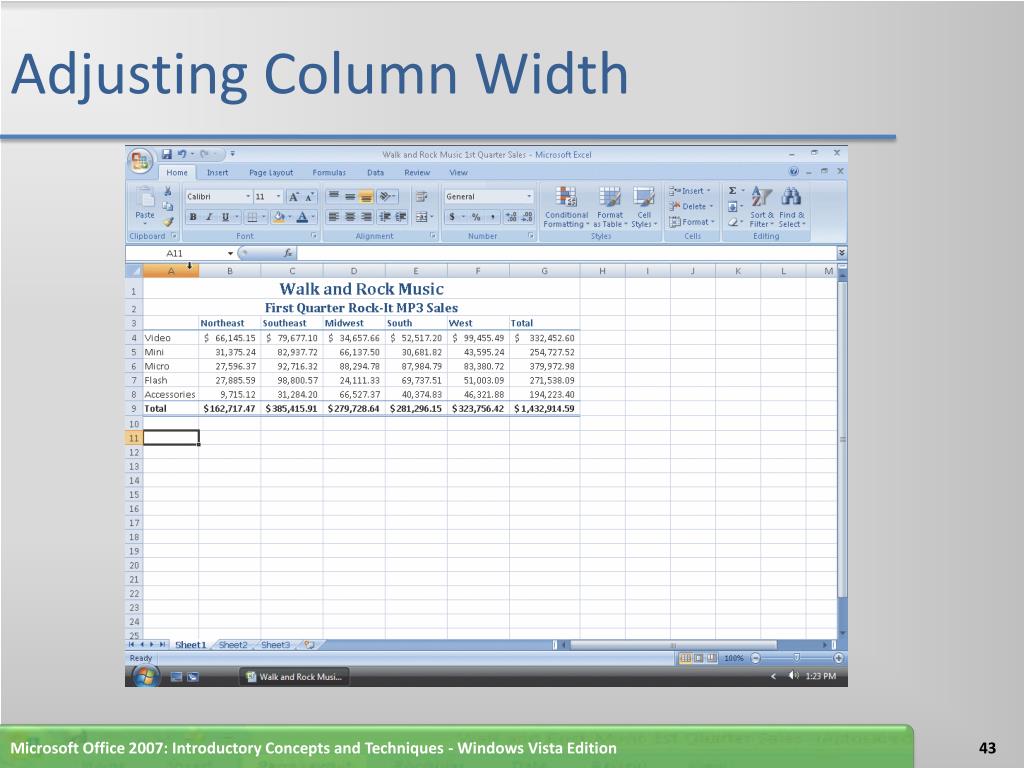Open the Name Box dropdown arrow
Screen dimensions: 1024x768
click(x=230, y=253)
